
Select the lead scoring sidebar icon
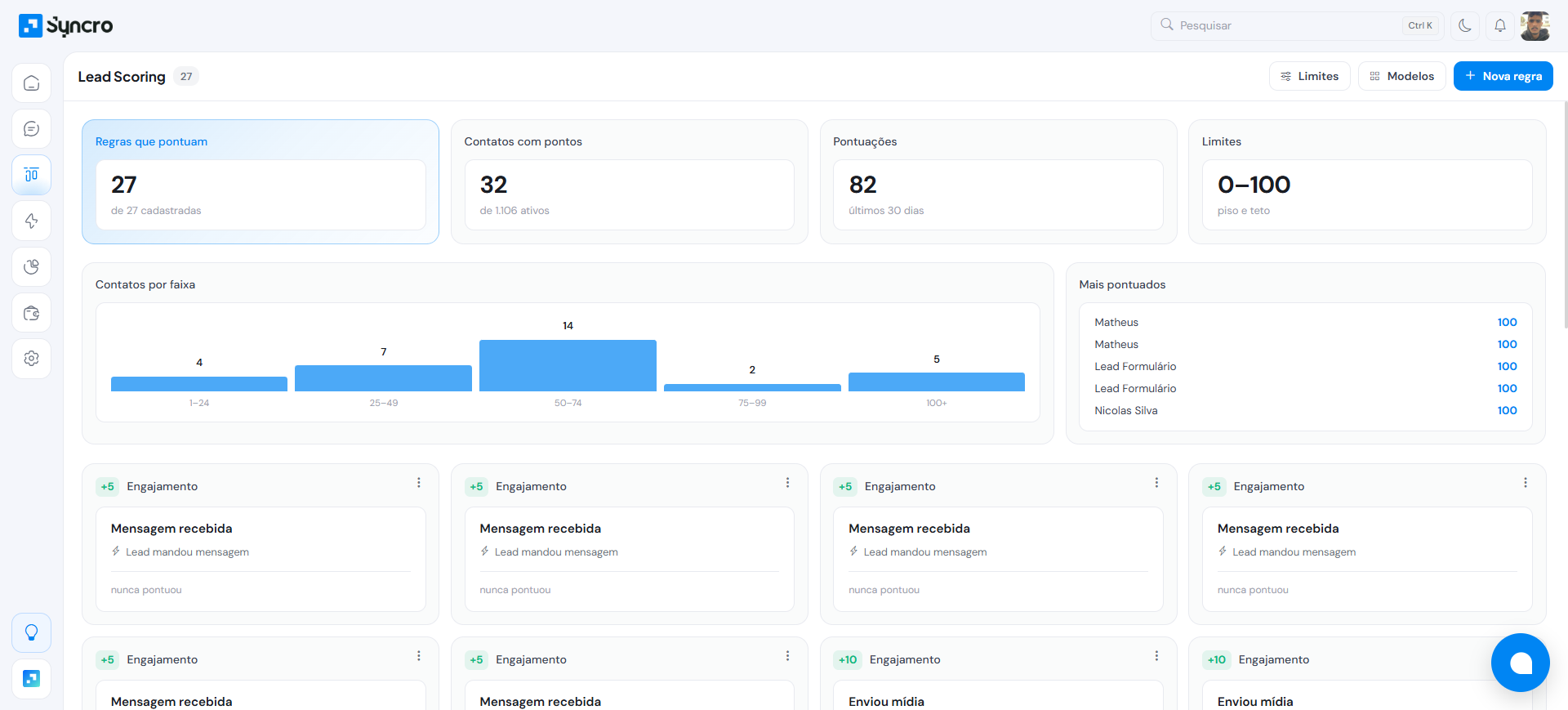pyautogui.click(x=32, y=175)
